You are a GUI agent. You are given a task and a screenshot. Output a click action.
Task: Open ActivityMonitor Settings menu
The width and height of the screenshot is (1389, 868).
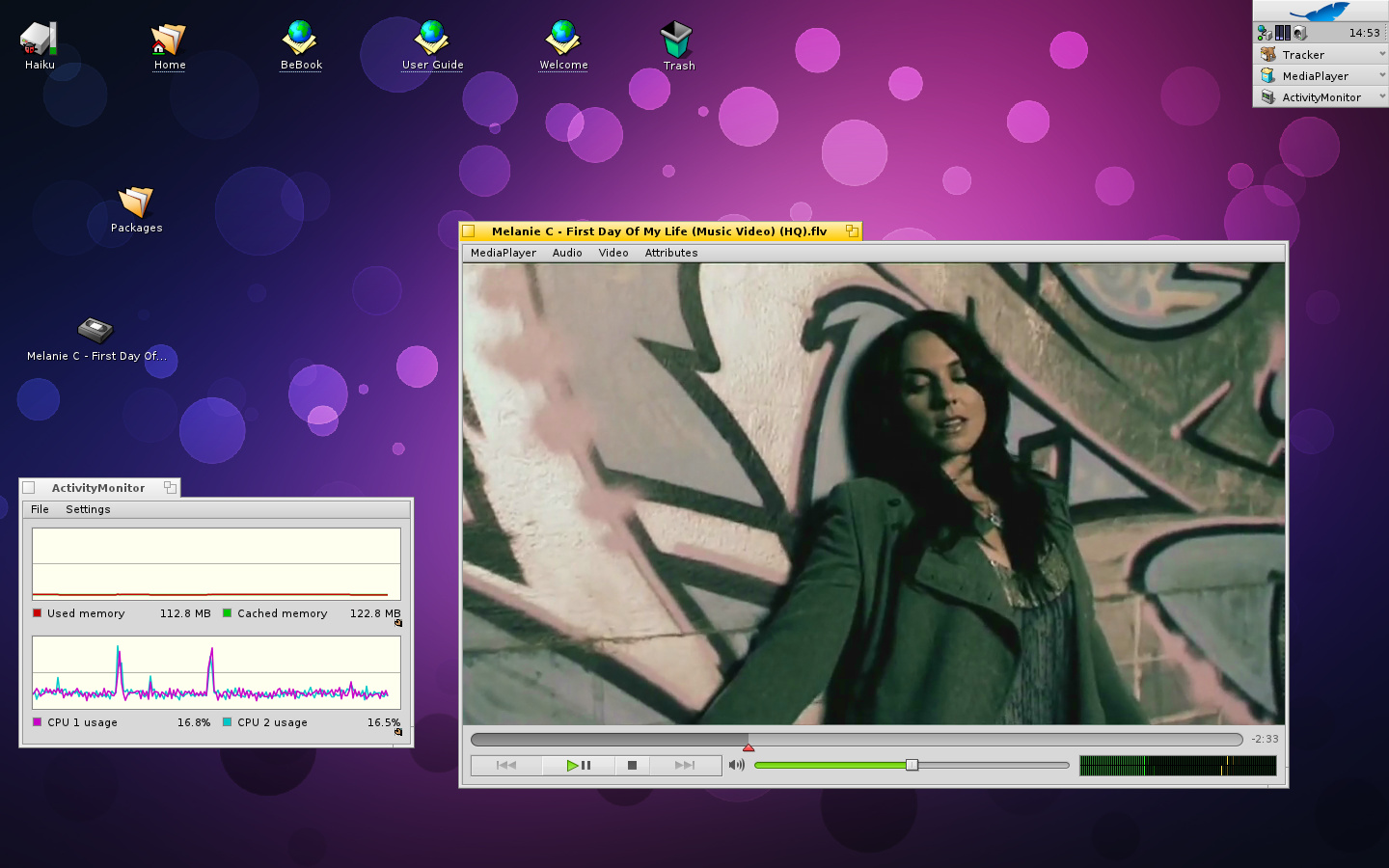click(88, 509)
